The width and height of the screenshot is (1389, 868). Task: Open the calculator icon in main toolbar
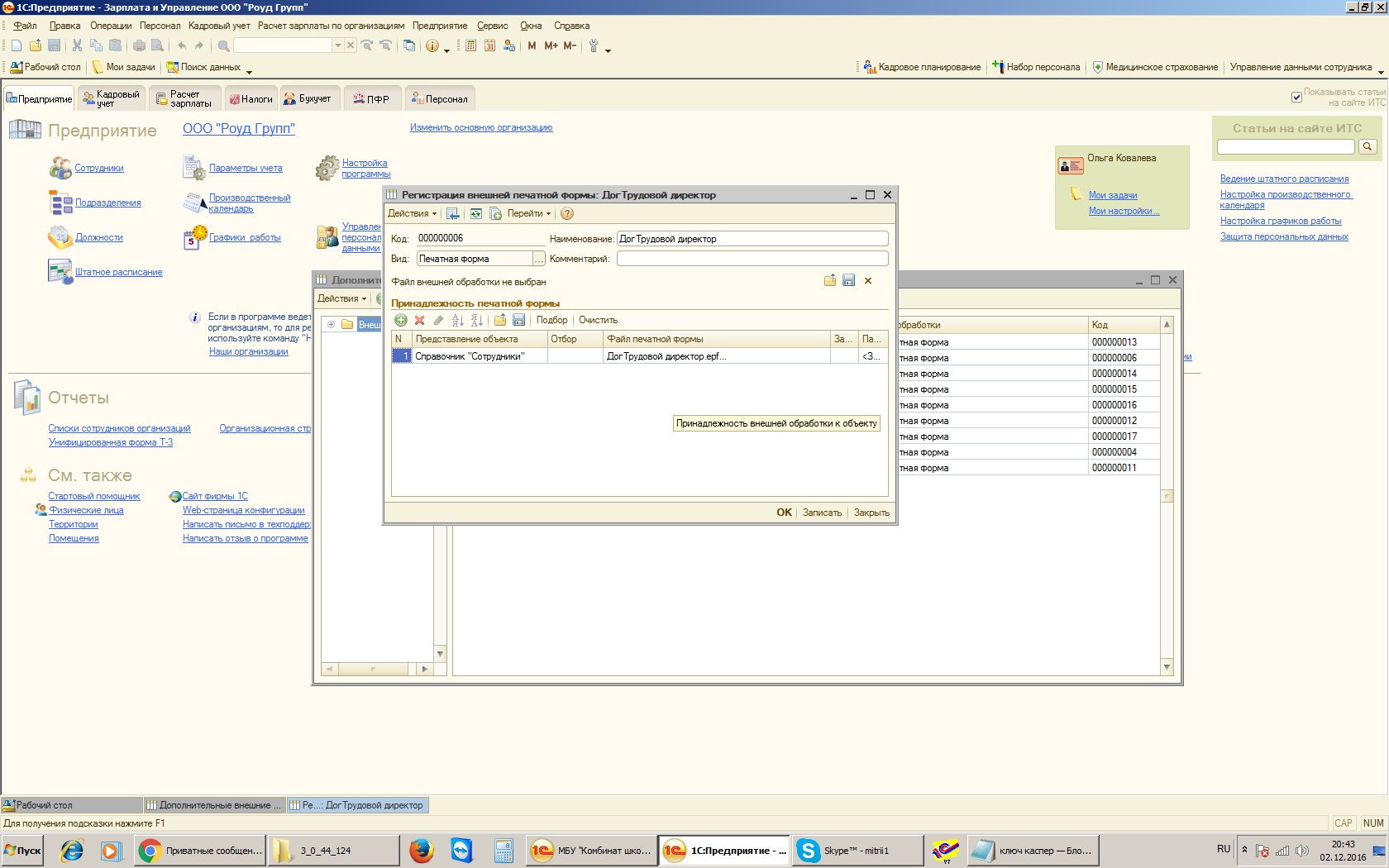[x=470, y=46]
